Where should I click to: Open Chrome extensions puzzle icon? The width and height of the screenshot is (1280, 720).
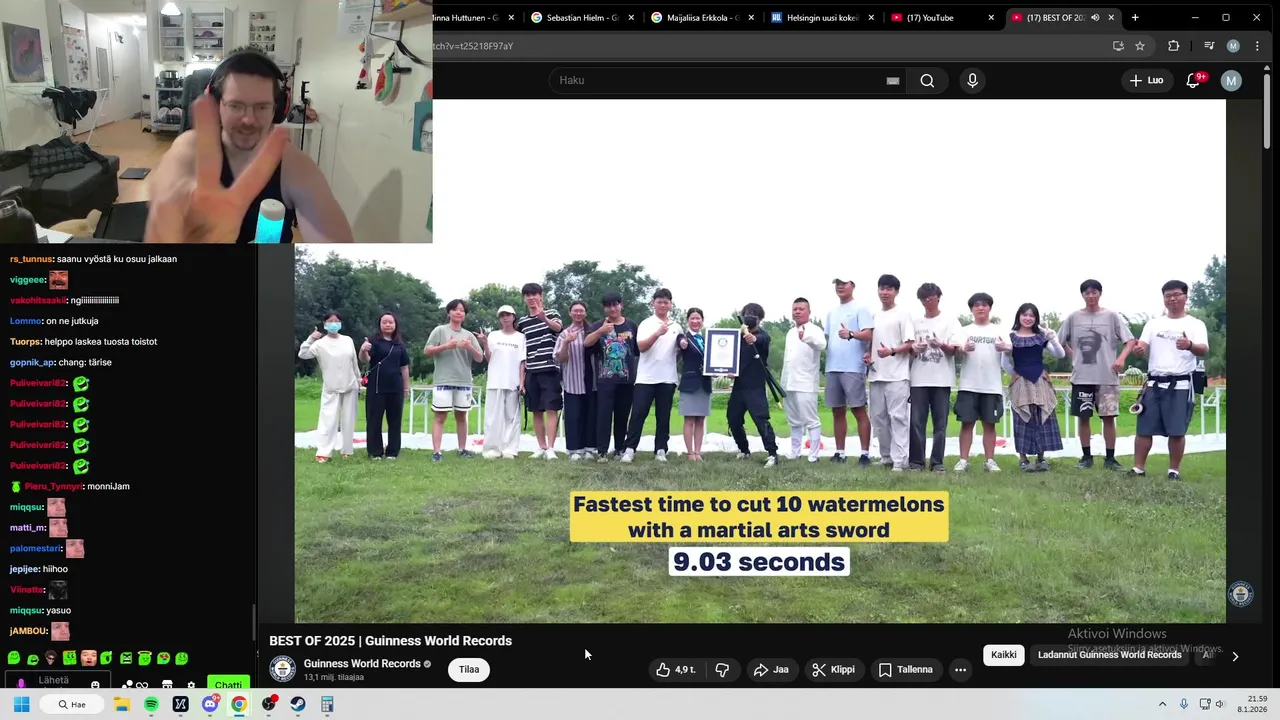tap(1174, 46)
